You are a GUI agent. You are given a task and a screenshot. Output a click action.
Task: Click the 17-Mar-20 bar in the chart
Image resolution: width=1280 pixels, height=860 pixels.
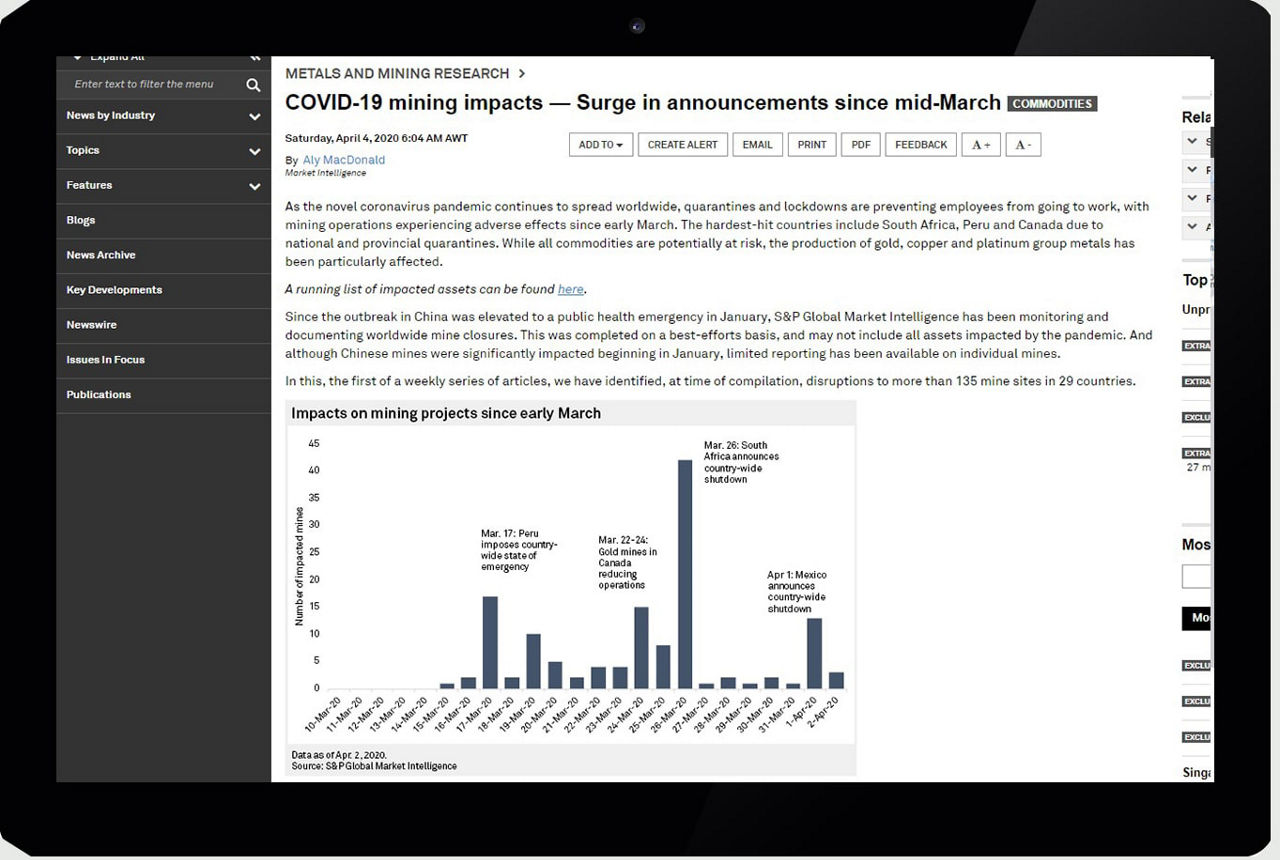pyautogui.click(x=490, y=642)
